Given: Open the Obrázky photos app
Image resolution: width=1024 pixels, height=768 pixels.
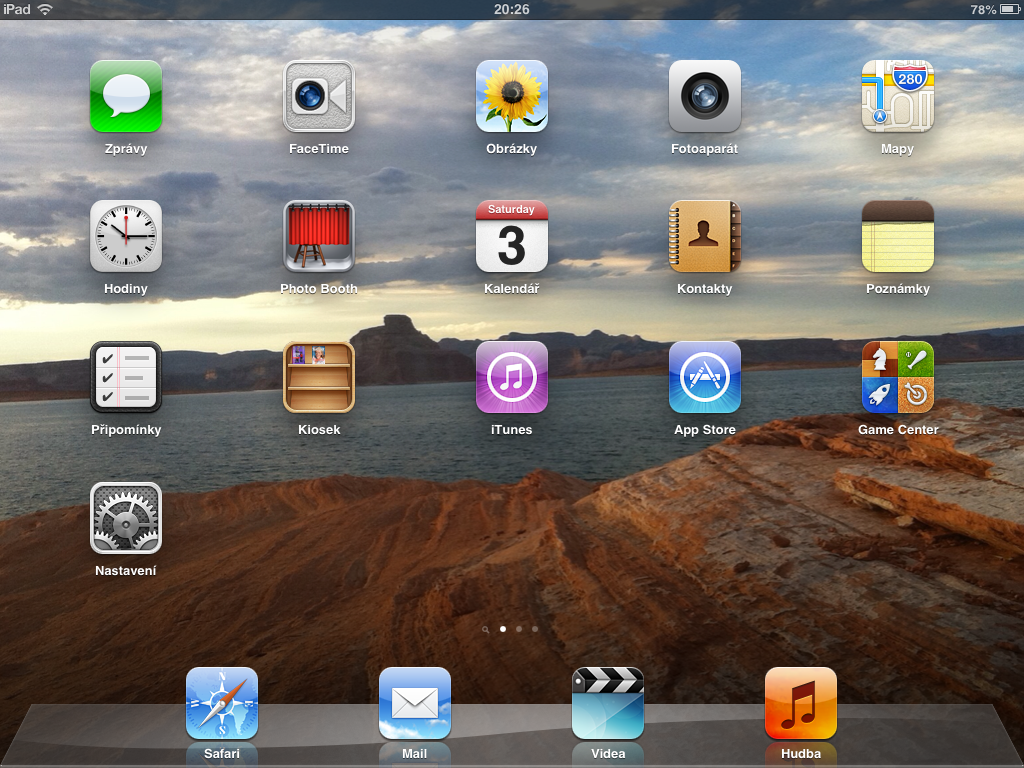Looking at the screenshot, I should coord(511,97).
